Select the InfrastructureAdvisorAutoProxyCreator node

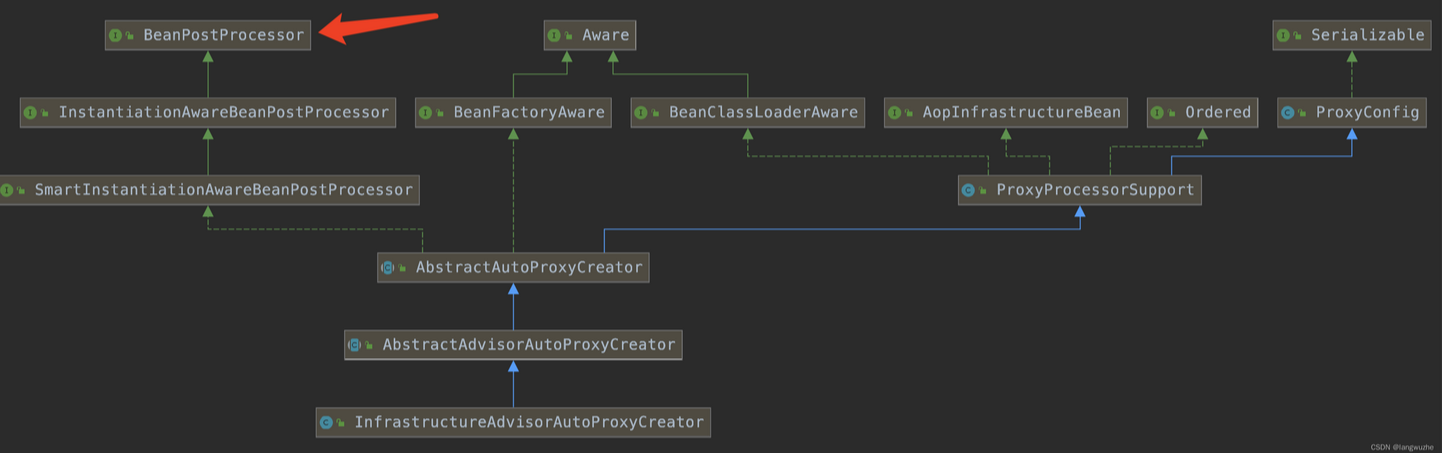(513, 422)
